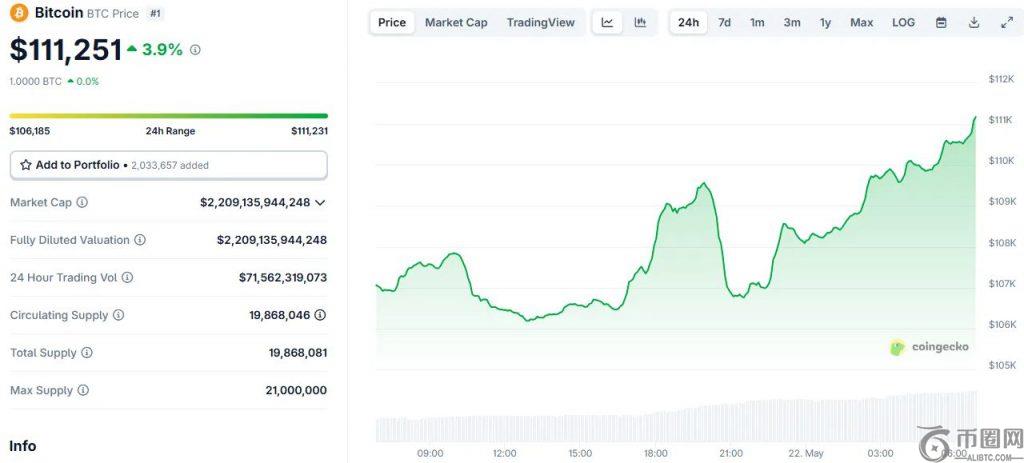This screenshot has width=1024, height=463.
Task: Click the 24h Range progress bar
Action: coord(168,116)
